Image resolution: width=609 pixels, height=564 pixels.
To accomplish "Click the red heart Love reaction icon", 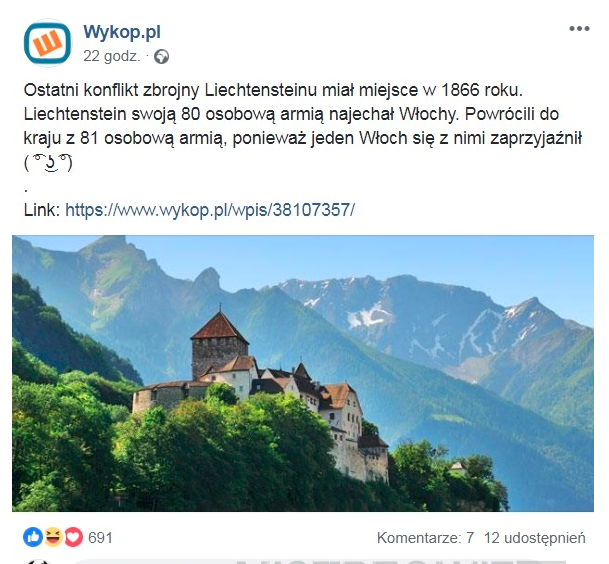I will tap(74, 537).
